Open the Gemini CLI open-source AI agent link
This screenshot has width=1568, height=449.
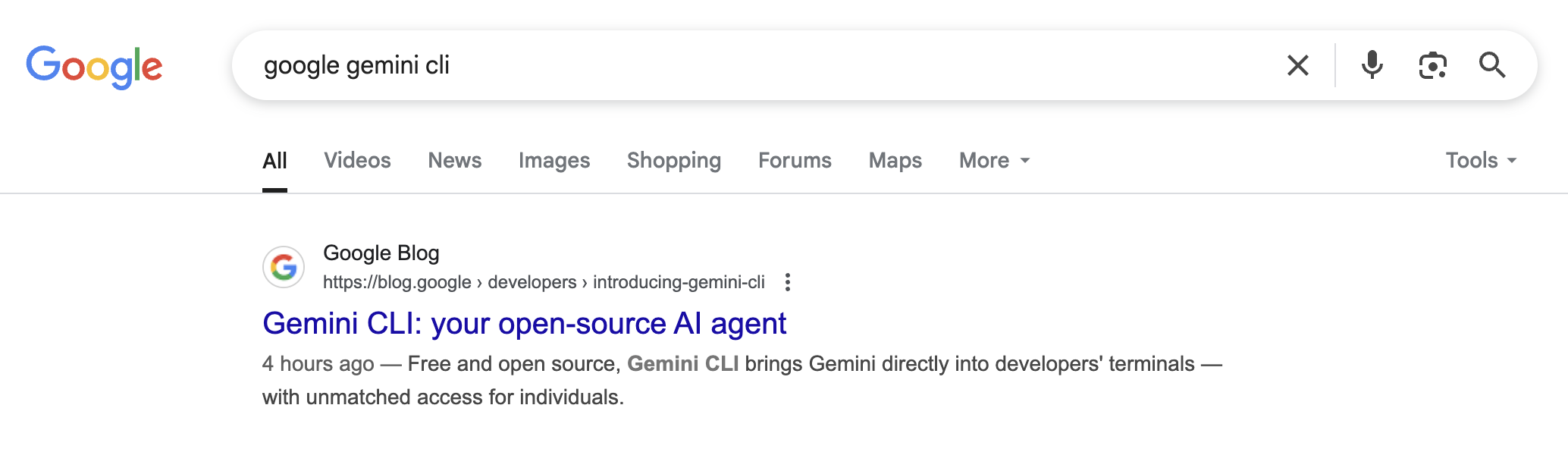pyautogui.click(x=524, y=324)
